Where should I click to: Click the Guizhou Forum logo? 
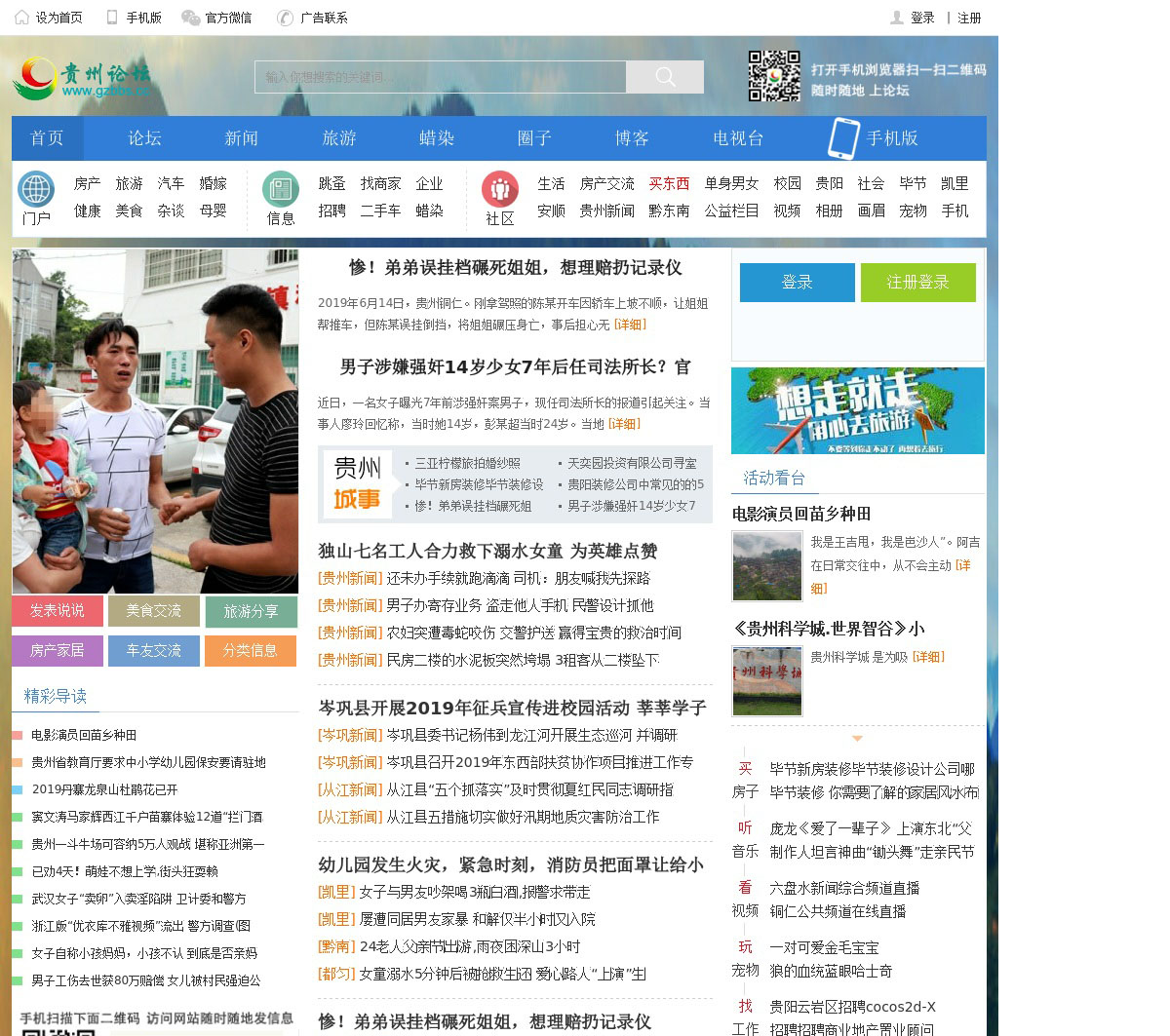83,78
